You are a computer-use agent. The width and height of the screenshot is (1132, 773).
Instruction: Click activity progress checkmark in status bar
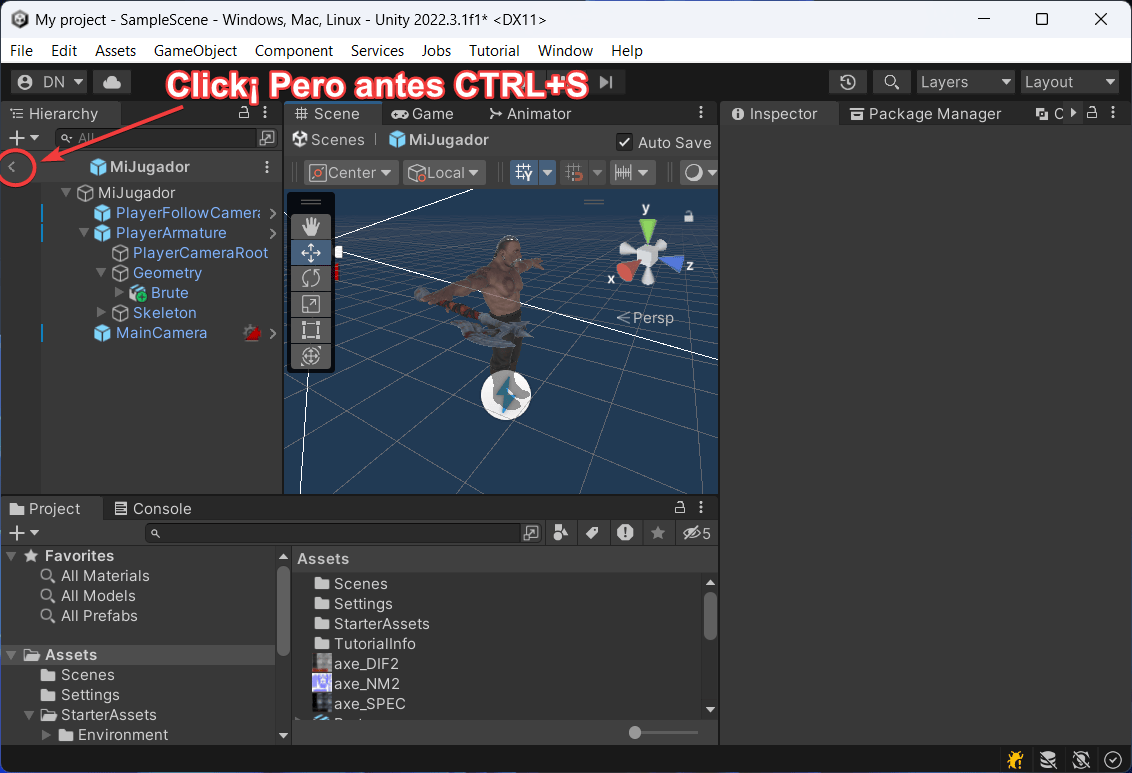[x=1113, y=759]
